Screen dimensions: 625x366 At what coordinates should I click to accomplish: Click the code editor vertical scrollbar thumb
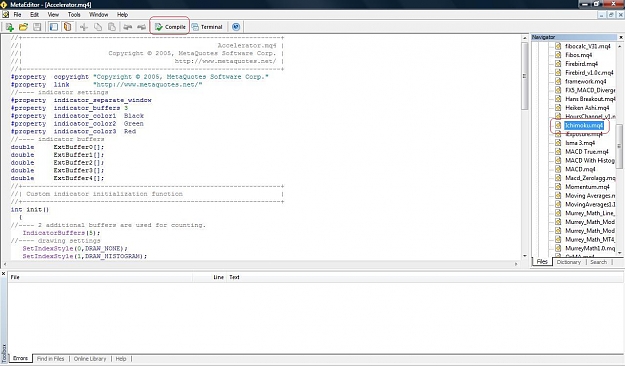(x=525, y=76)
